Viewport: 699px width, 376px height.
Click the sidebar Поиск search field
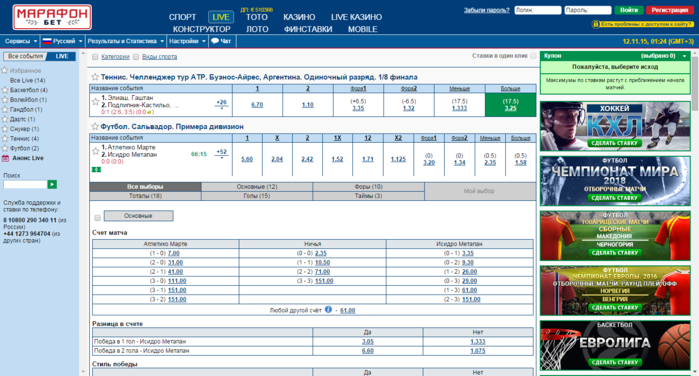(x=25, y=184)
